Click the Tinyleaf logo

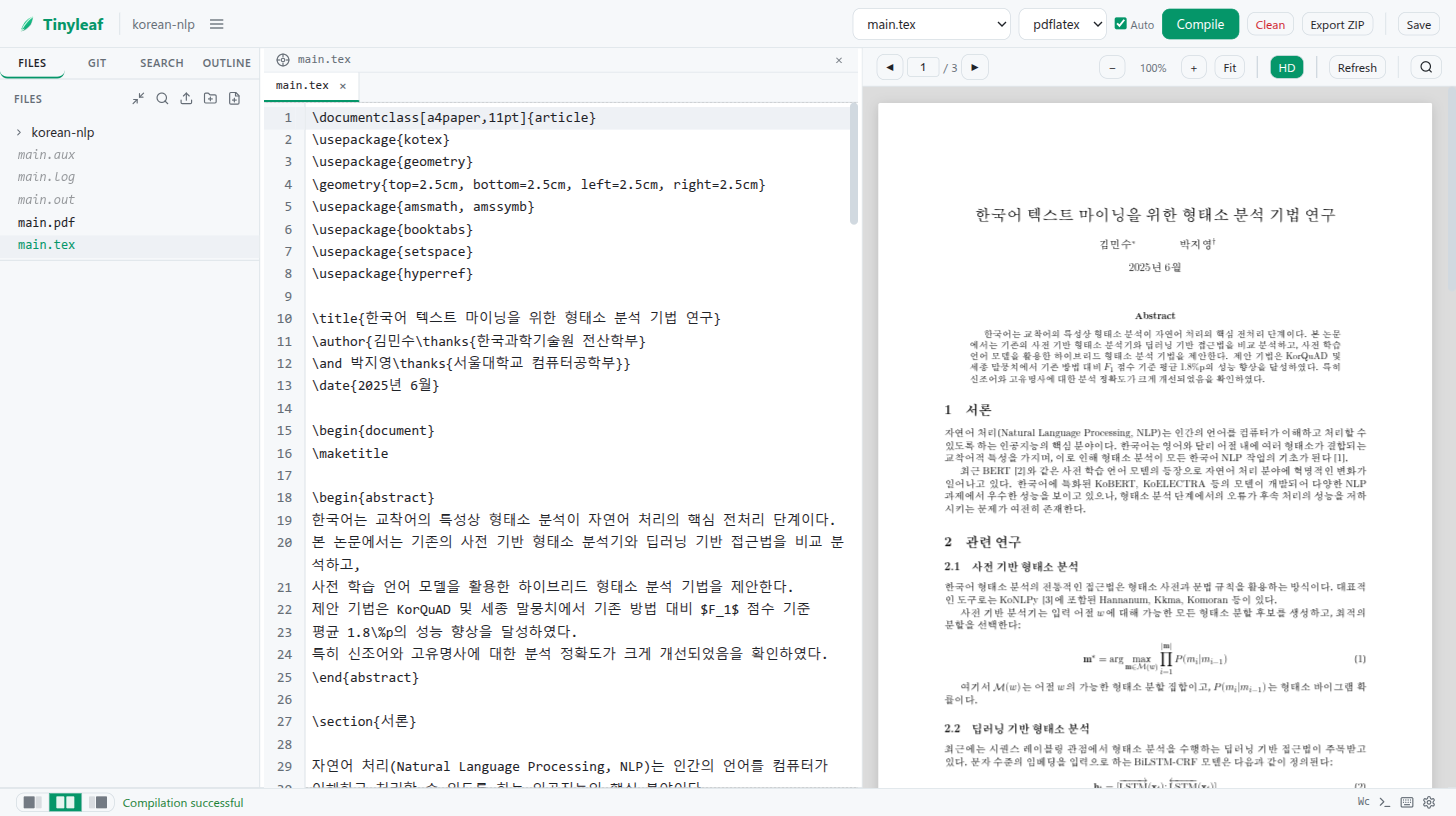pyautogui.click(x=62, y=24)
